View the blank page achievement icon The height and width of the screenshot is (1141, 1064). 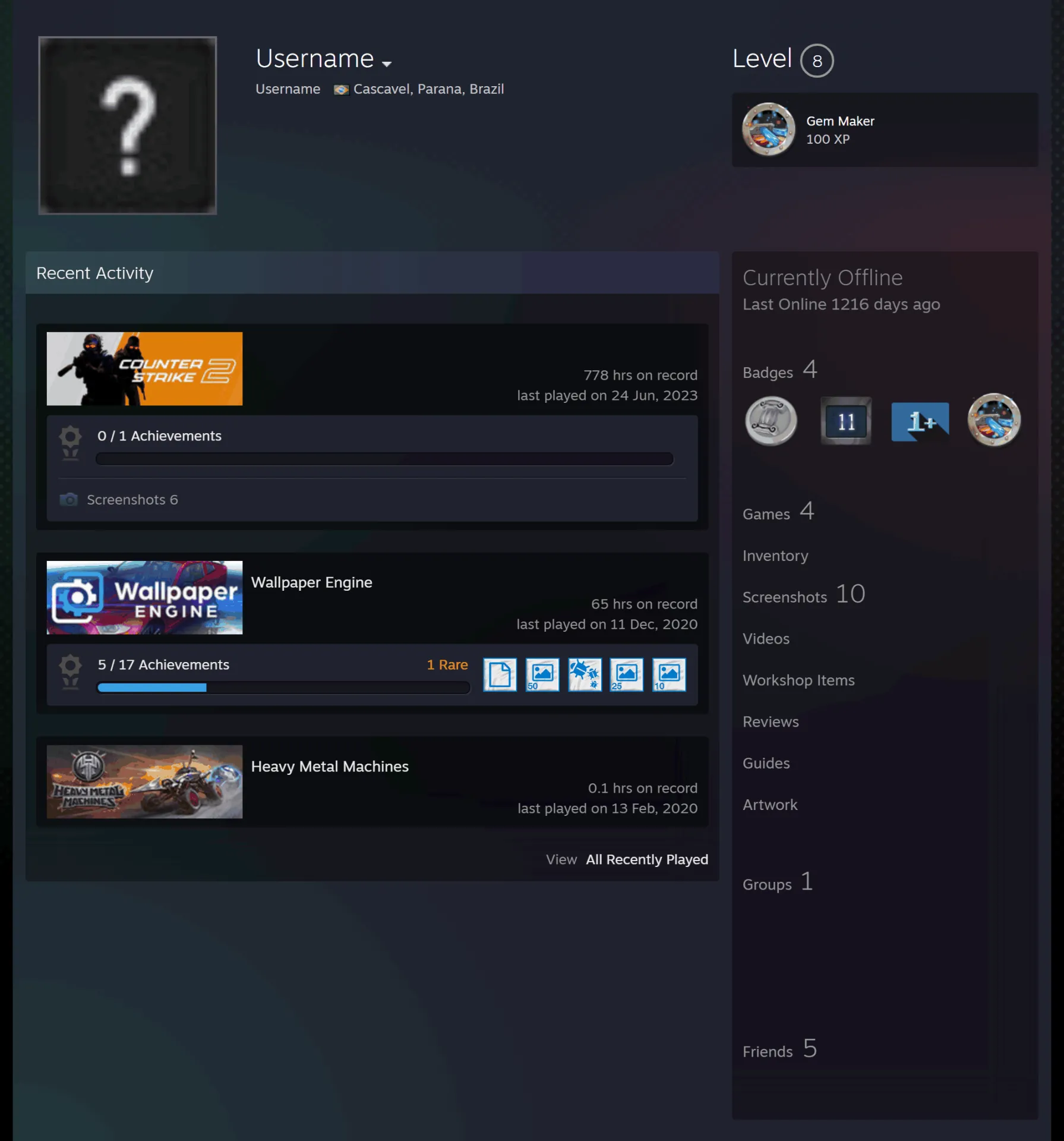[x=500, y=674]
